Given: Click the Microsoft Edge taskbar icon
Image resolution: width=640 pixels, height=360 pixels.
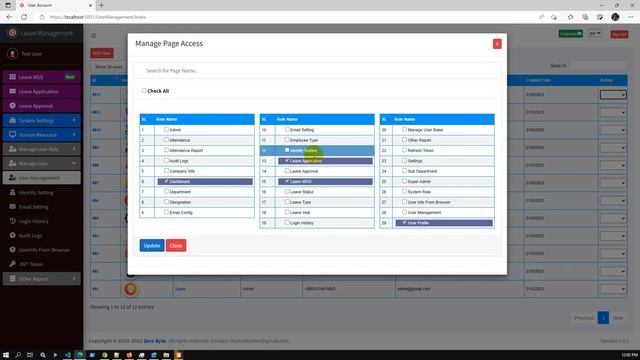Looking at the screenshot, I should (80, 355).
